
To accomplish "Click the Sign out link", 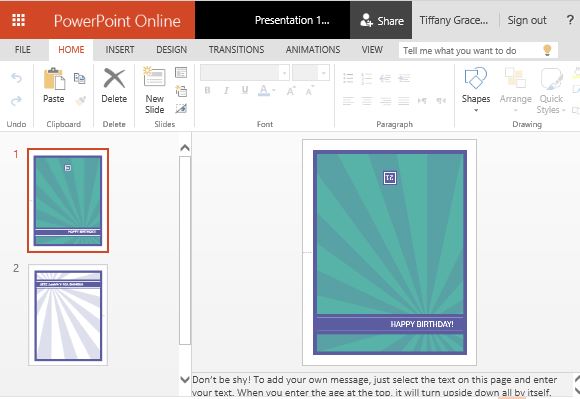I will (527, 20).
